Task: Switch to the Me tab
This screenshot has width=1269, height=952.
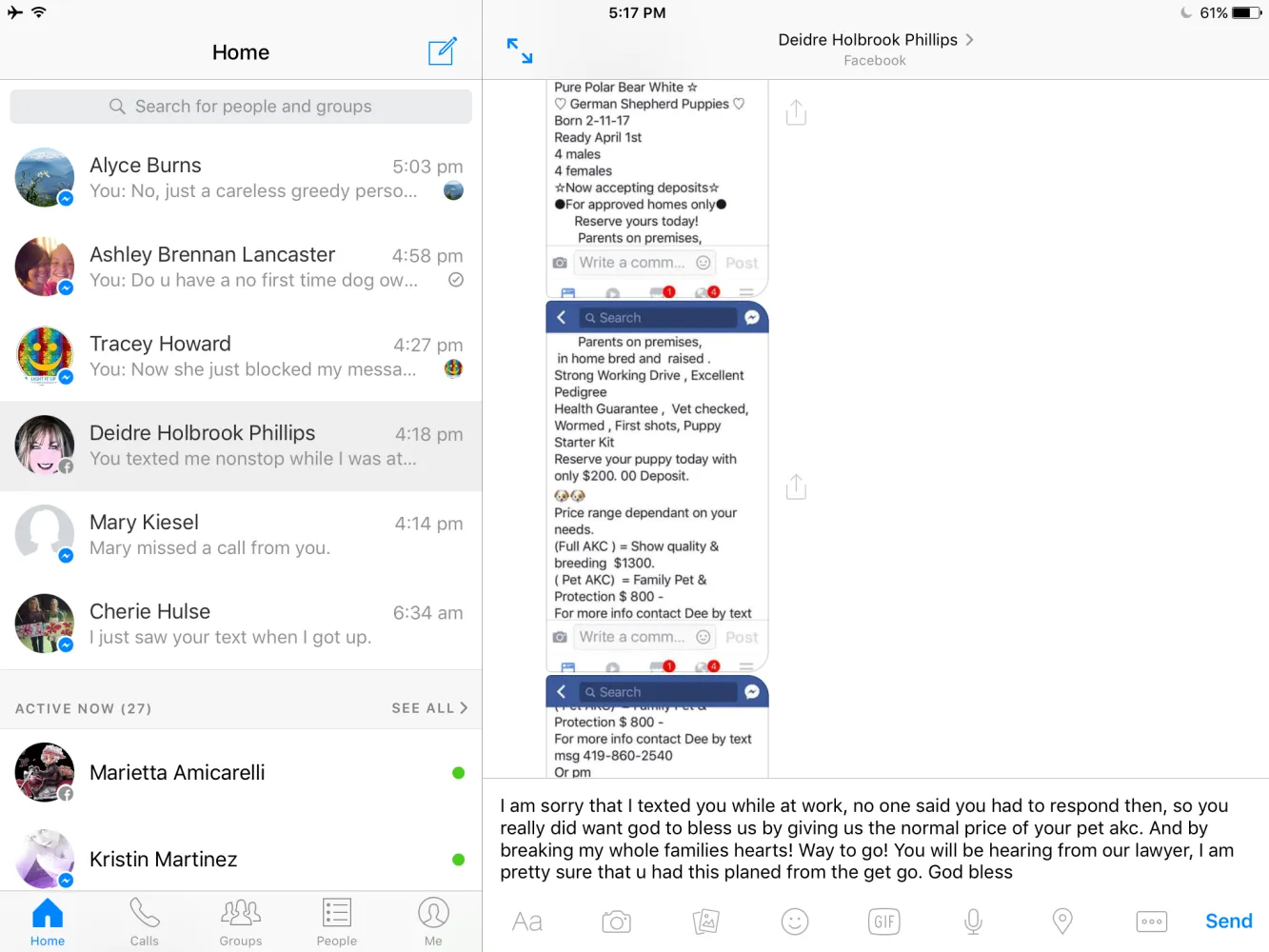Action: click(x=433, y=922)
